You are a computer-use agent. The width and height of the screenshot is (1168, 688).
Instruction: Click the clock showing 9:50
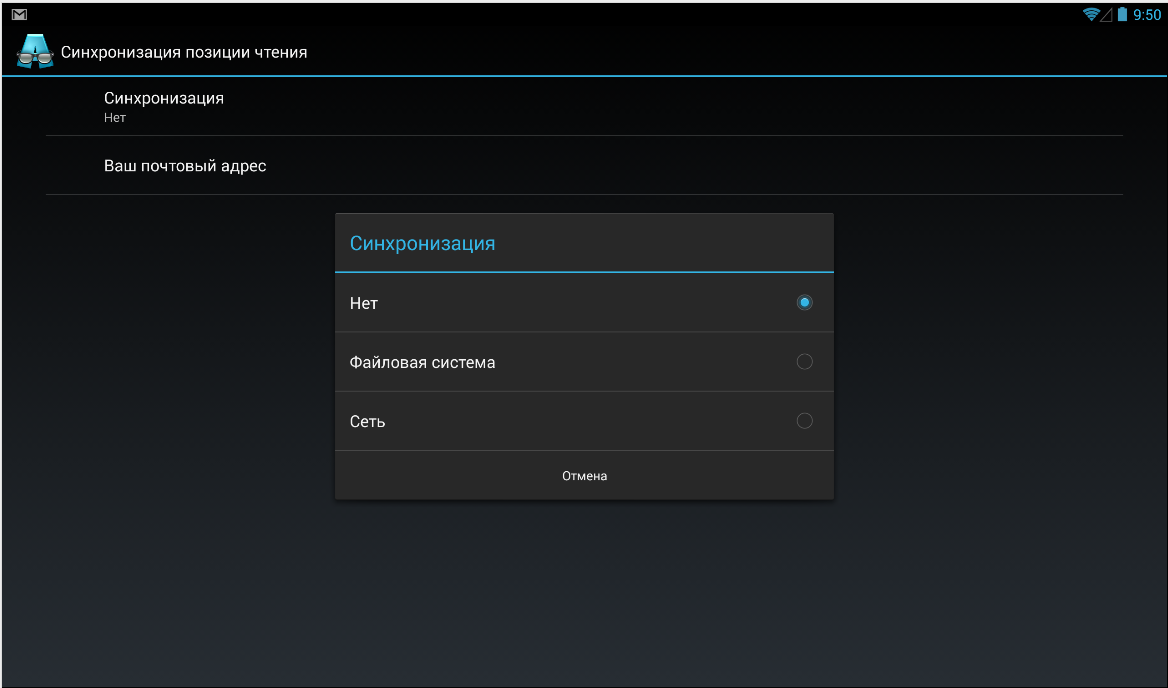point(1146,15)
